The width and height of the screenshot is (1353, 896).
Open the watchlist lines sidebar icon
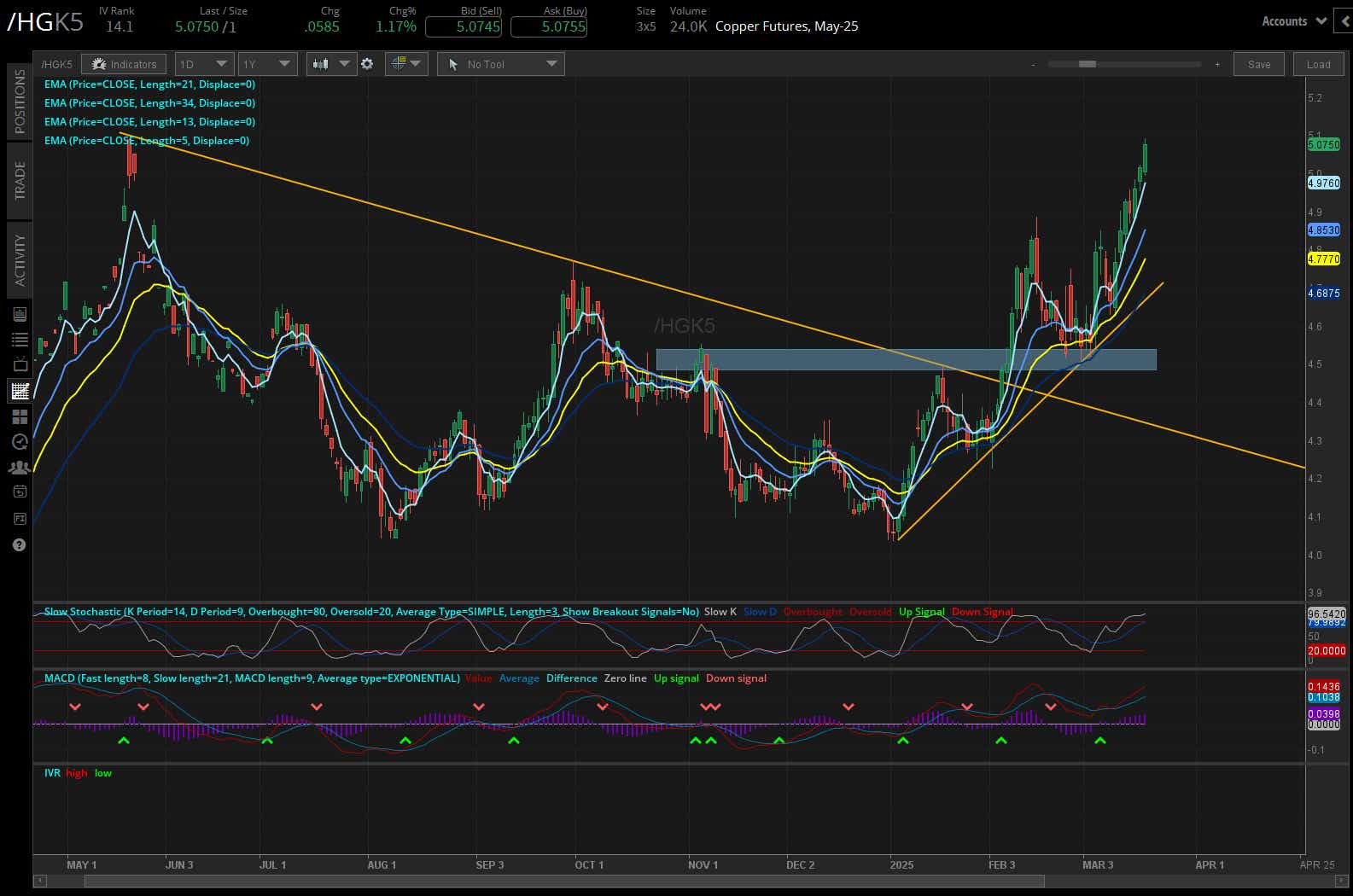coord(20,340)
